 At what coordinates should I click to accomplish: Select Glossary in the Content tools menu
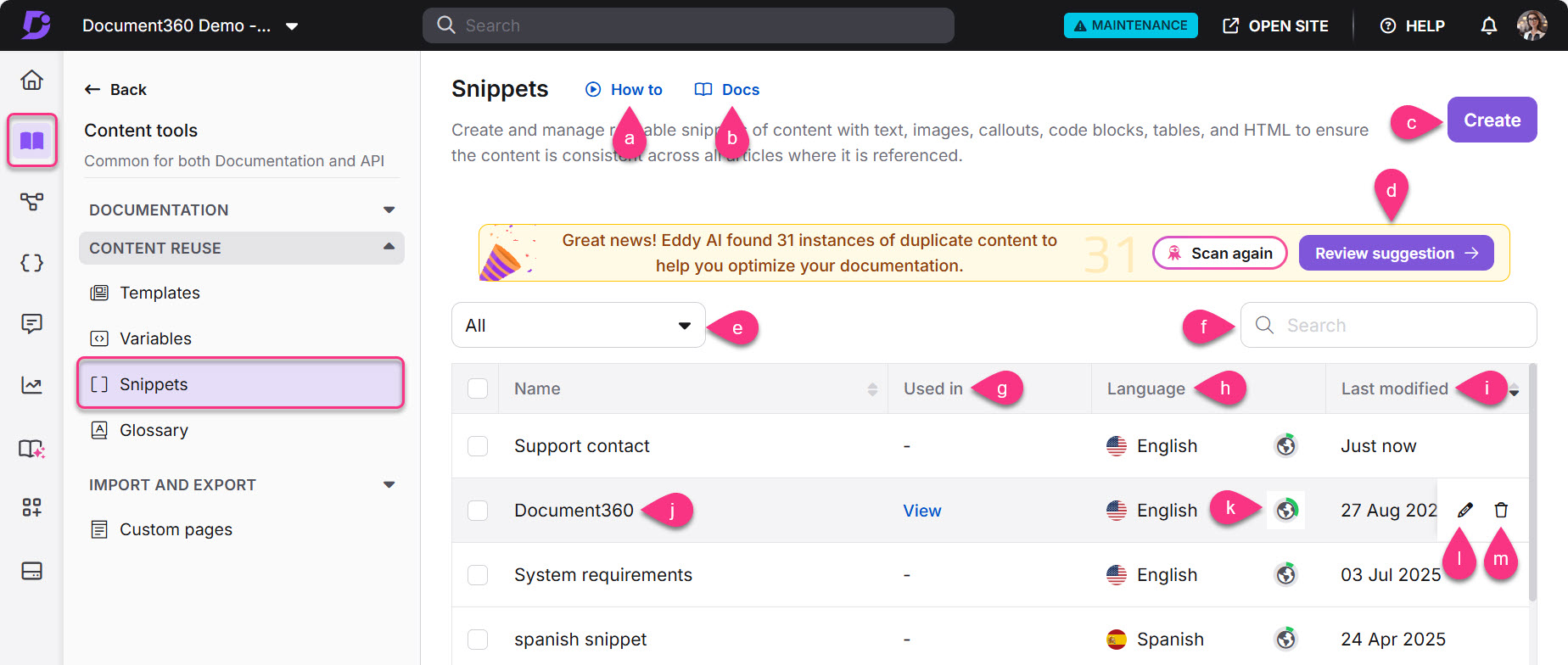(154, 430)
